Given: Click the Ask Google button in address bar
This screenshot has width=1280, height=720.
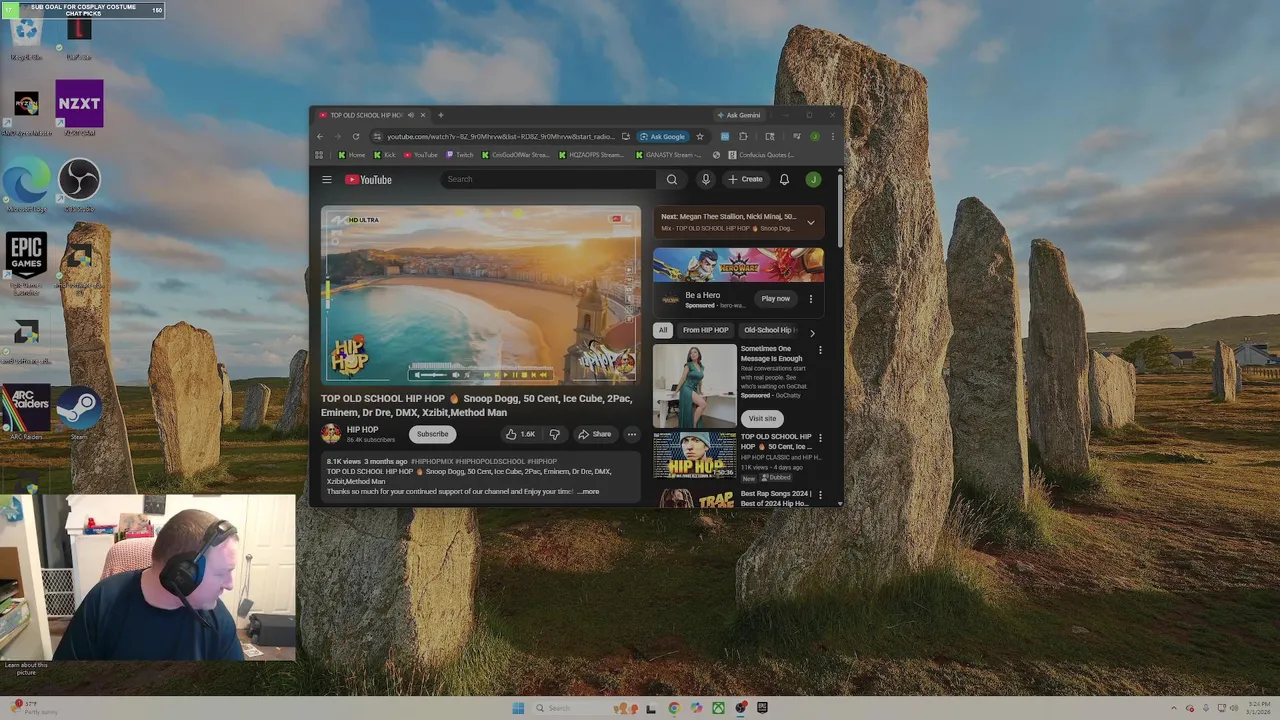Looking at the screenshot, I should 663,137.
